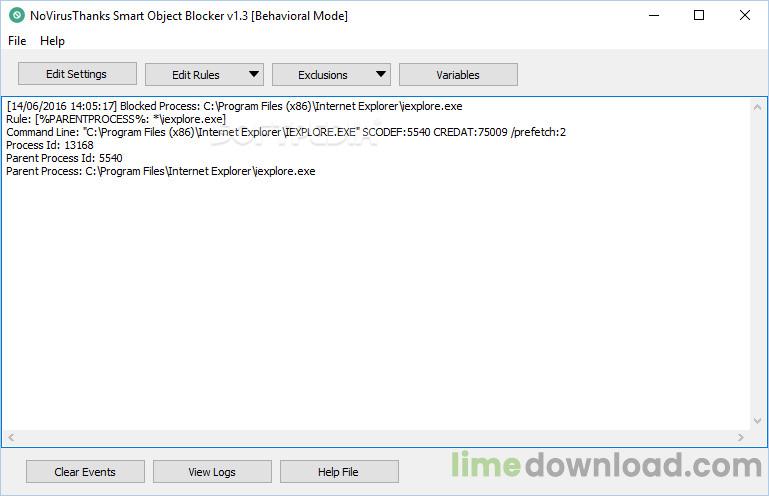Click the Edit Rules button
Viewport: 769px width, 496px height.
click(x=196, y=75)
